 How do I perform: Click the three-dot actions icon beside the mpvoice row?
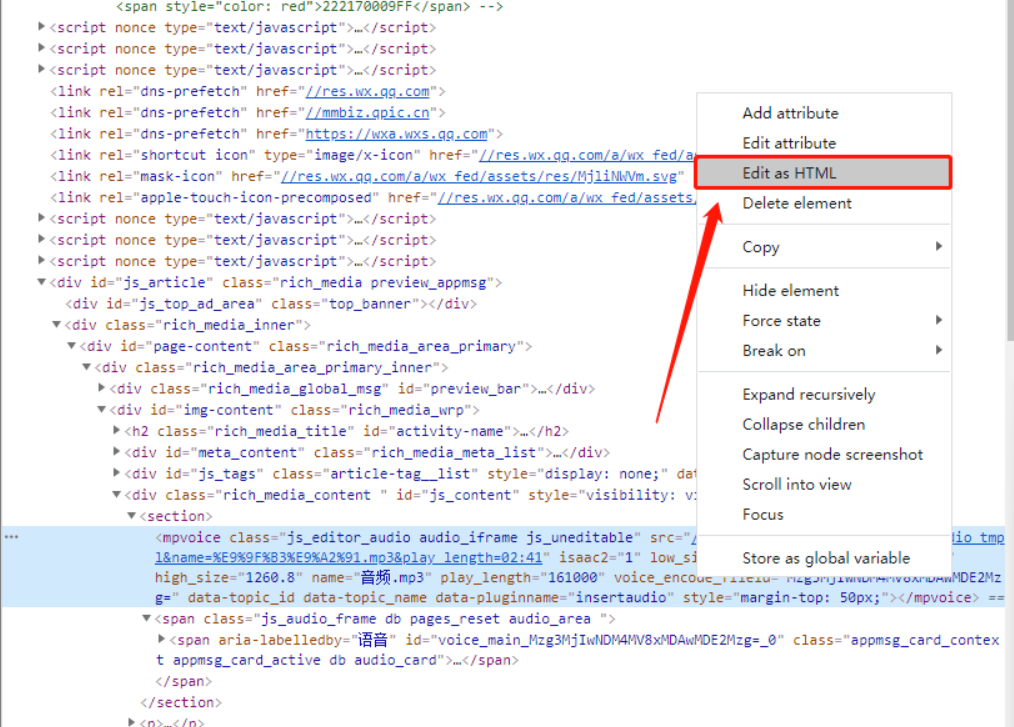pyautogui.click(x=12, y=537)
